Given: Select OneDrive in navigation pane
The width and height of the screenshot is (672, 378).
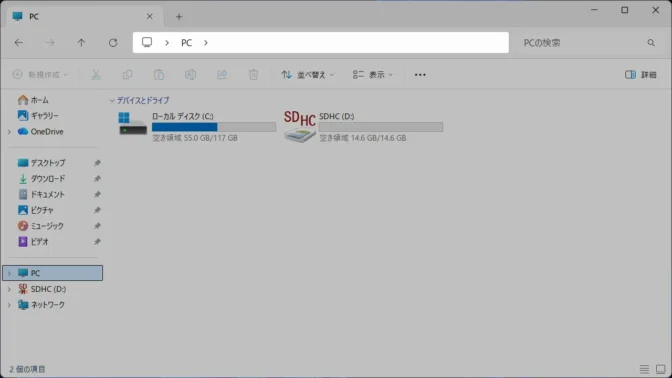Looking at the screenshot, I should (40, 132).
